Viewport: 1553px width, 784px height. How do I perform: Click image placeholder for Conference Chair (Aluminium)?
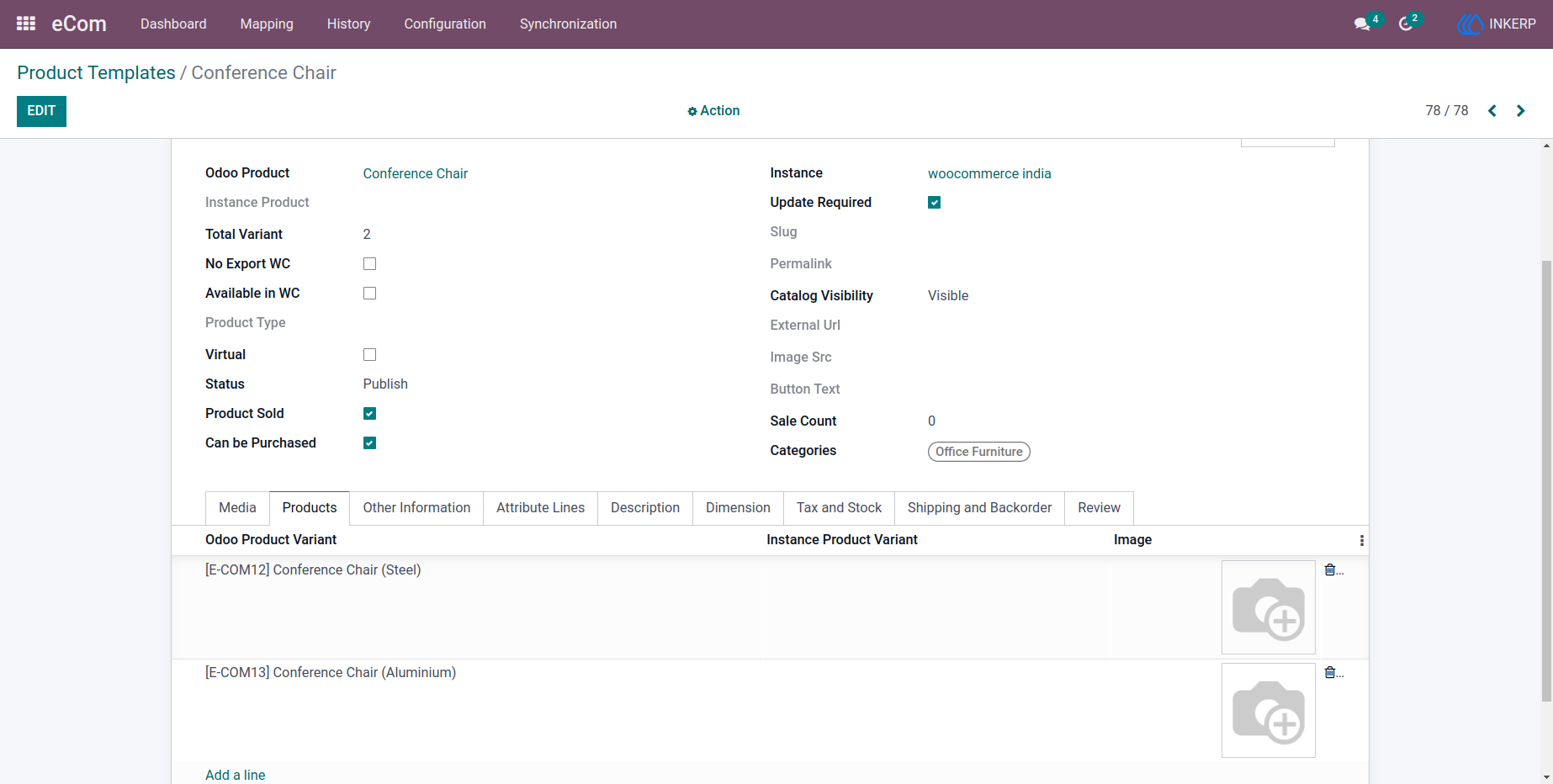click(x=1268, y=710)
